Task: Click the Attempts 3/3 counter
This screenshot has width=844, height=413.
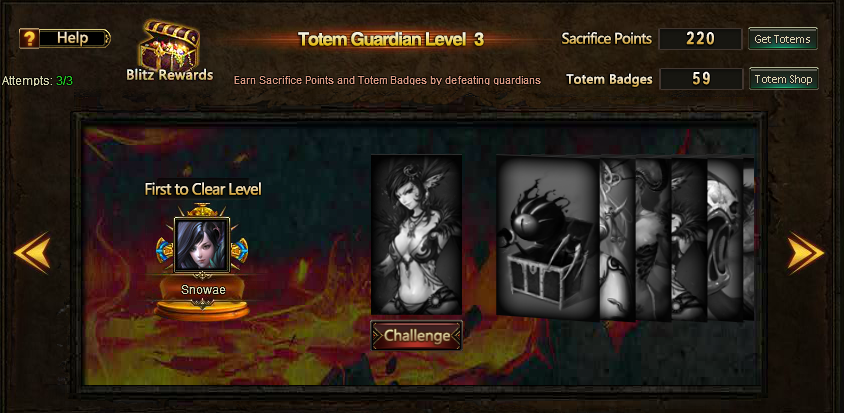Action: tap(37, 81)
